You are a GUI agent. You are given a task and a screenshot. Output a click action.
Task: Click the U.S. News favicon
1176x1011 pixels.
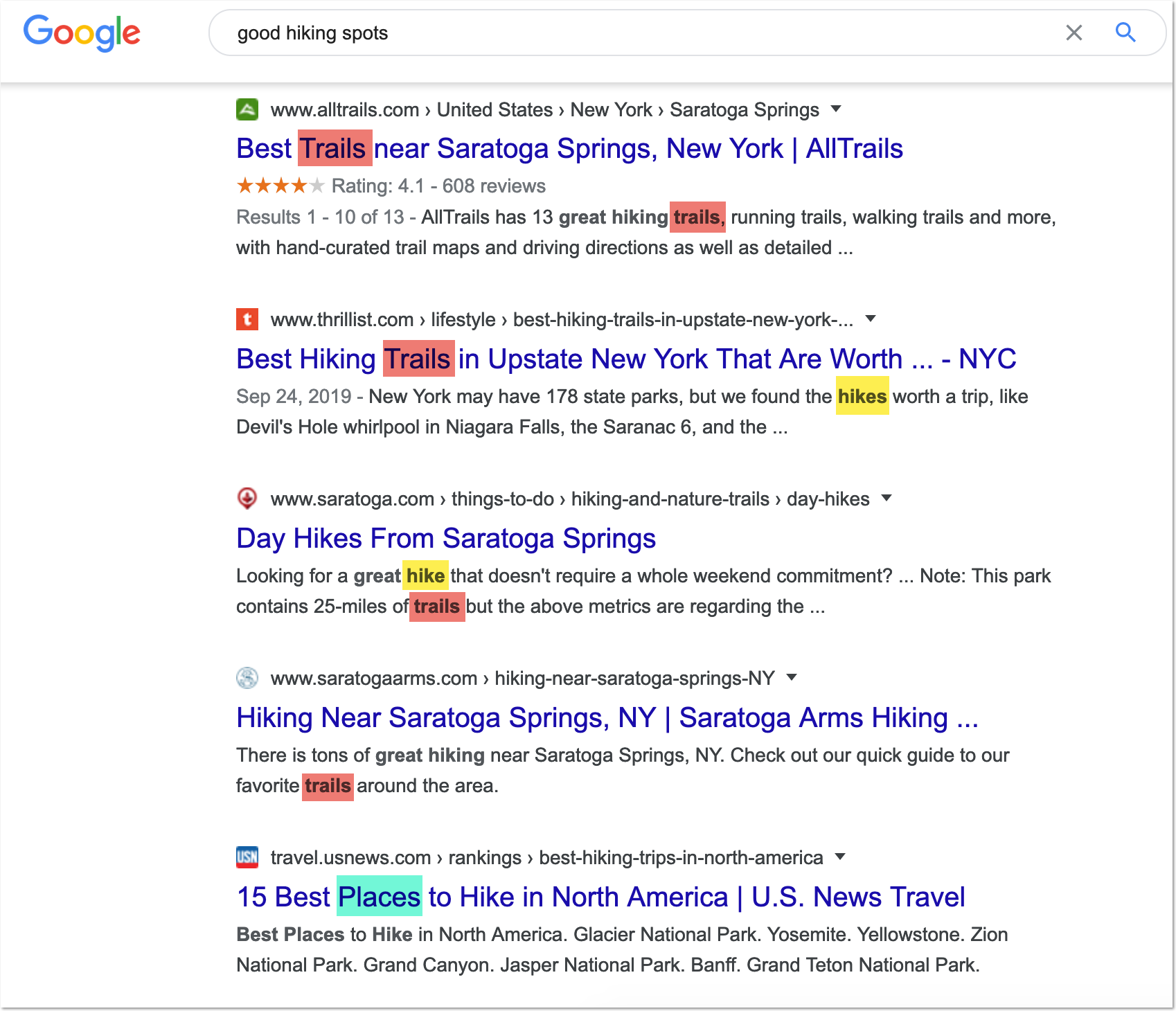[x=247, y=857]
